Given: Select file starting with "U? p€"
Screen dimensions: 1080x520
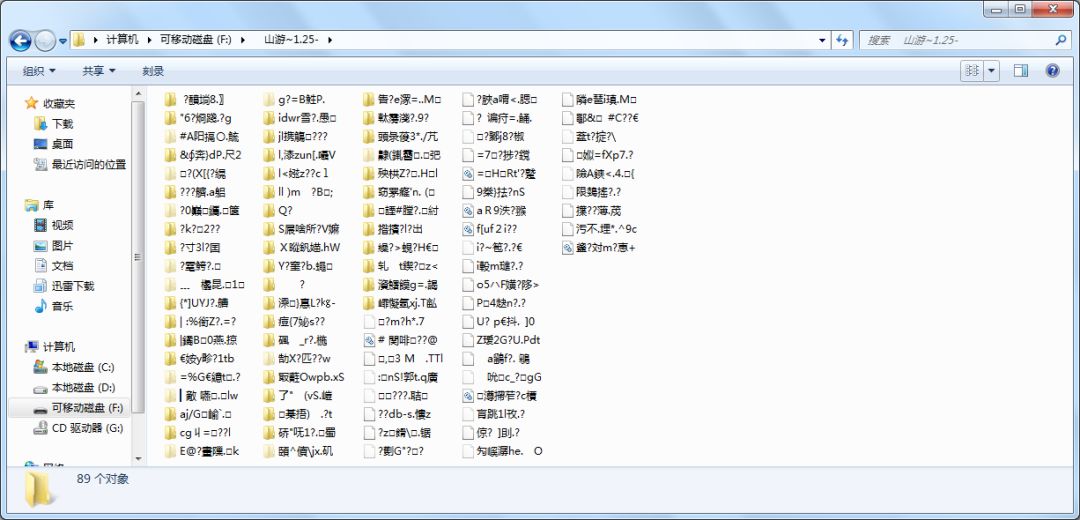Looking at the screenshot, I should 499,321.
